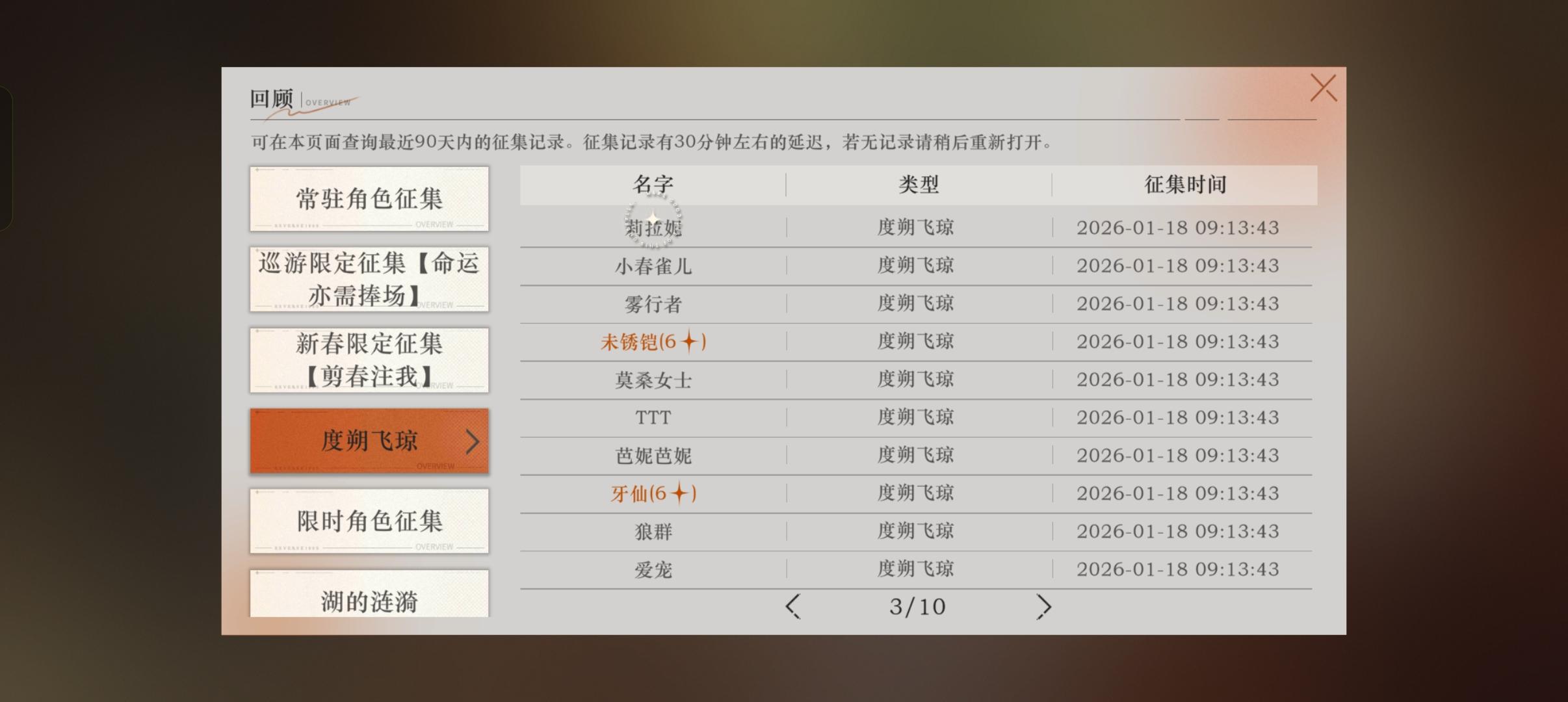Screen dimensions: 1568x702
Task: Click the 类型 column header
Action: pyautogui.click(x=918, y=185)
